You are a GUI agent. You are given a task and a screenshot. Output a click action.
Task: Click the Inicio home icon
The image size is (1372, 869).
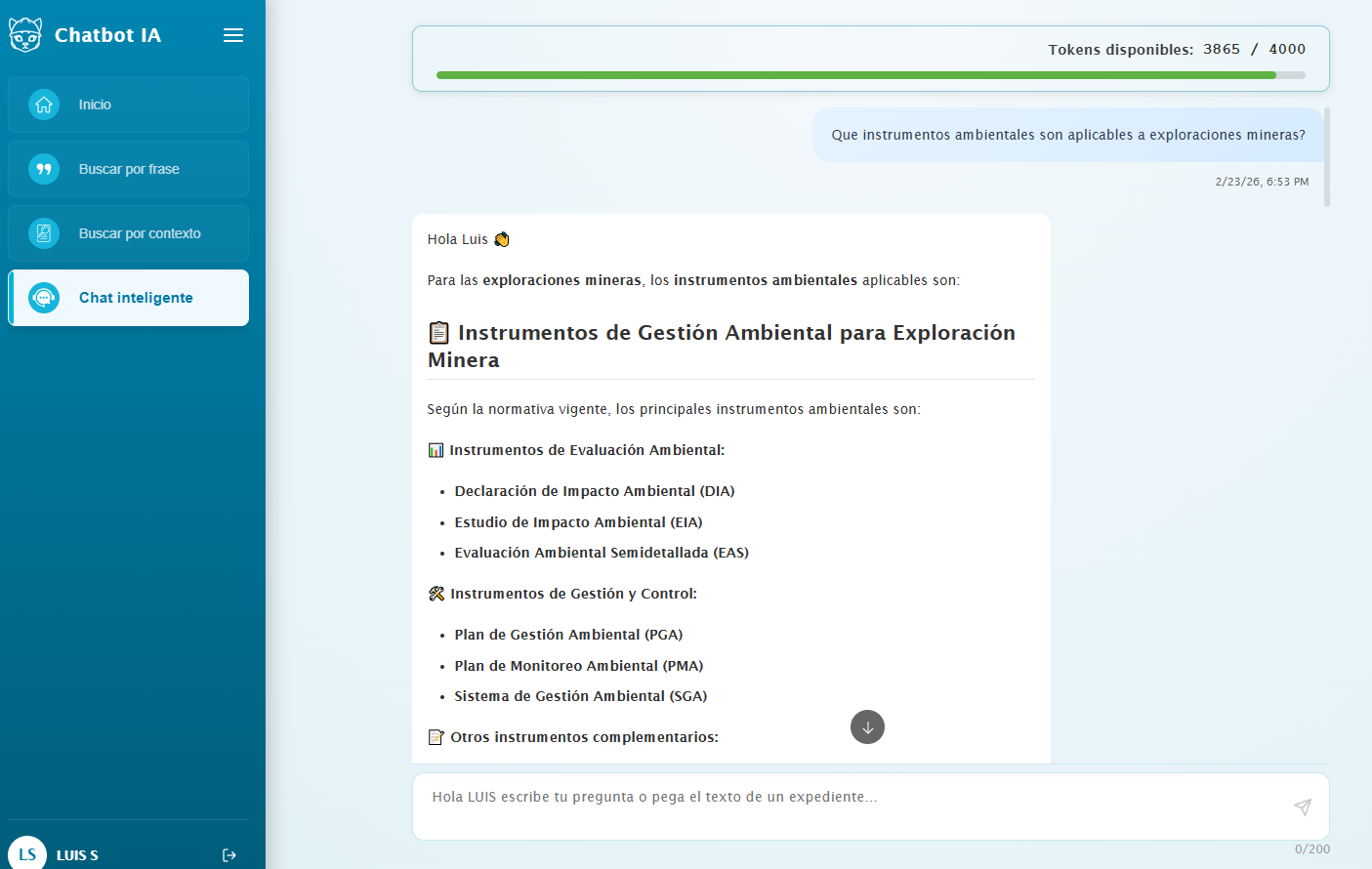[44, 104]
